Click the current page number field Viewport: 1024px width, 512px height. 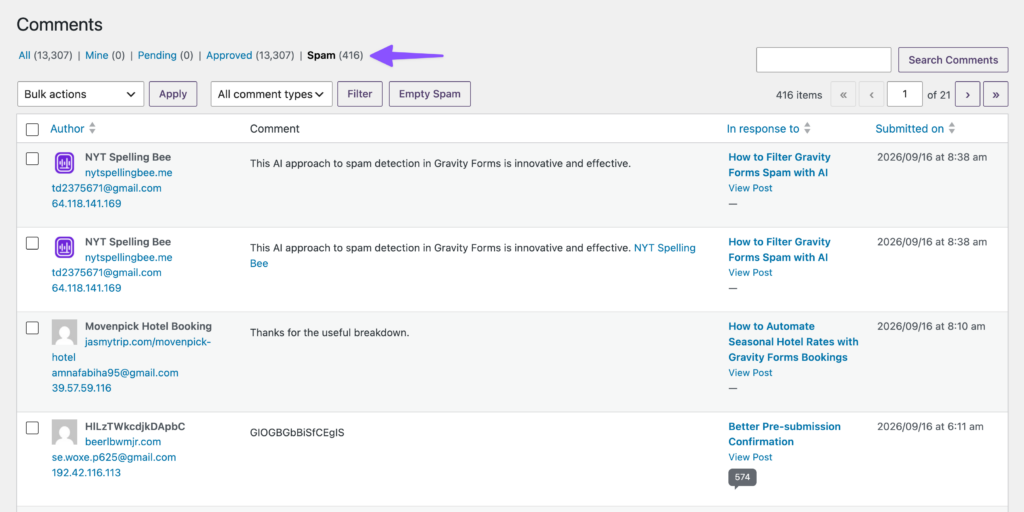[904, 94]
